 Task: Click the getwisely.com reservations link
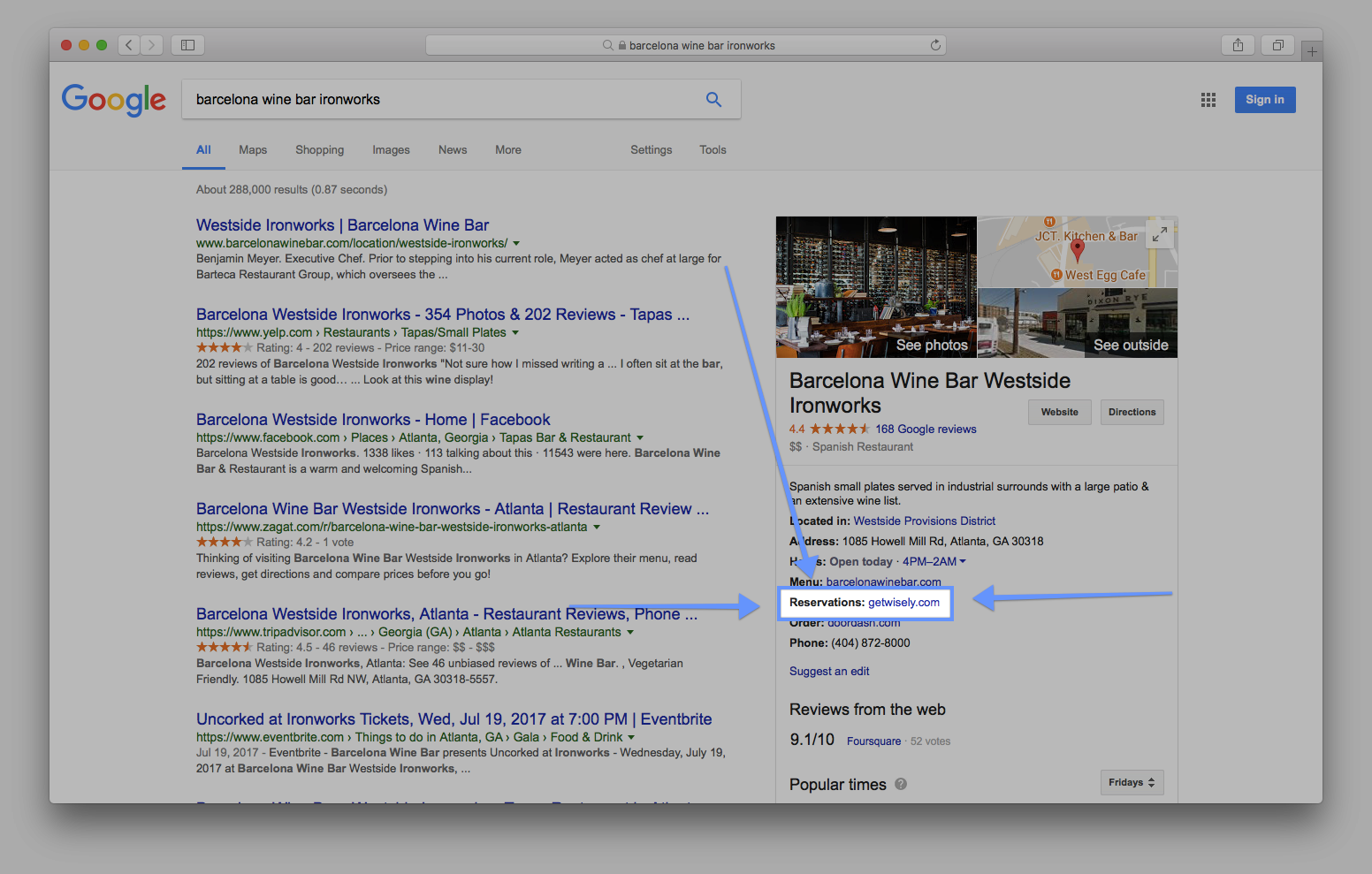(903, 602)
